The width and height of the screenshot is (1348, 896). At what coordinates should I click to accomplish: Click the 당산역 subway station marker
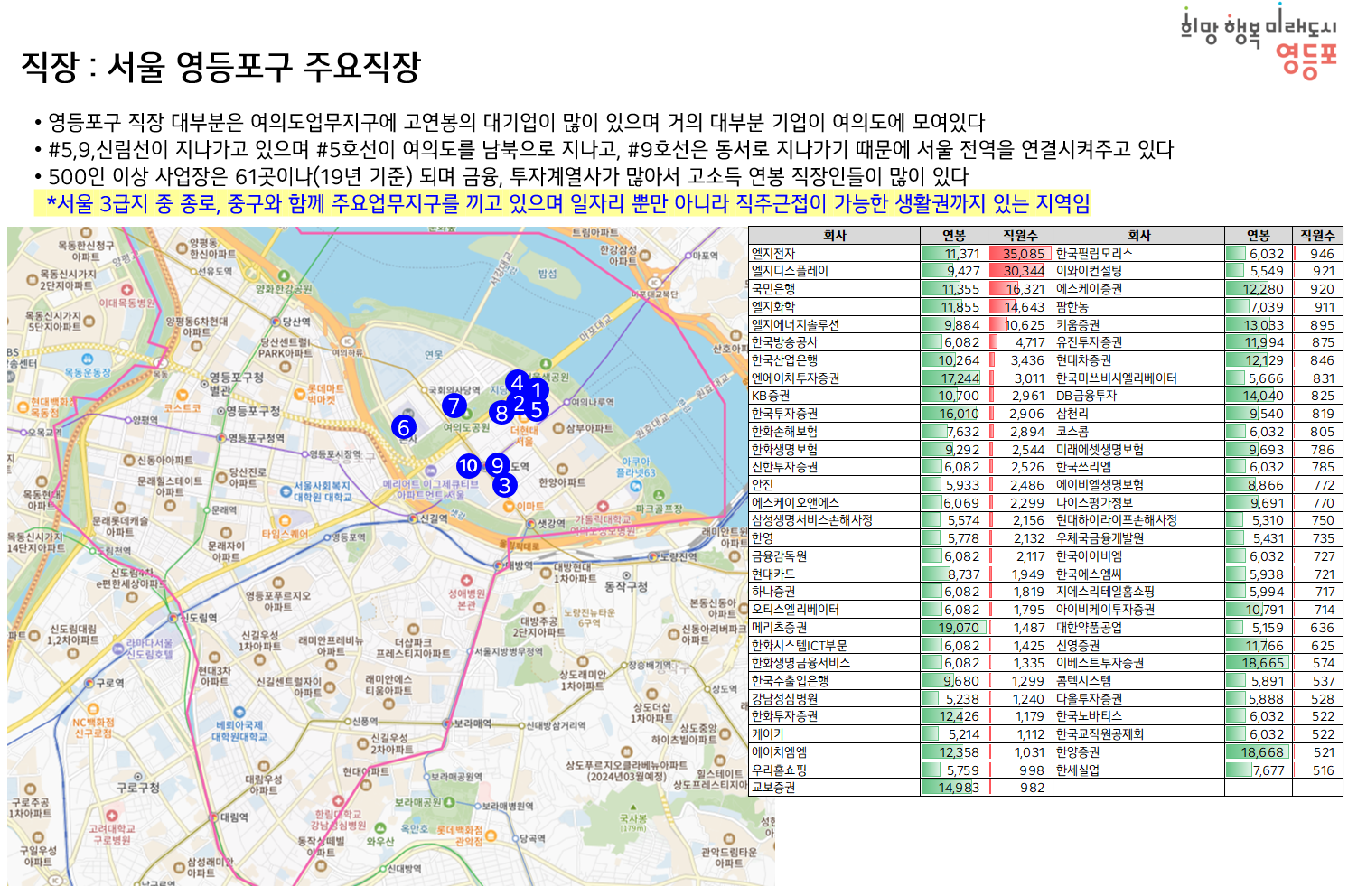click(275, 322)
